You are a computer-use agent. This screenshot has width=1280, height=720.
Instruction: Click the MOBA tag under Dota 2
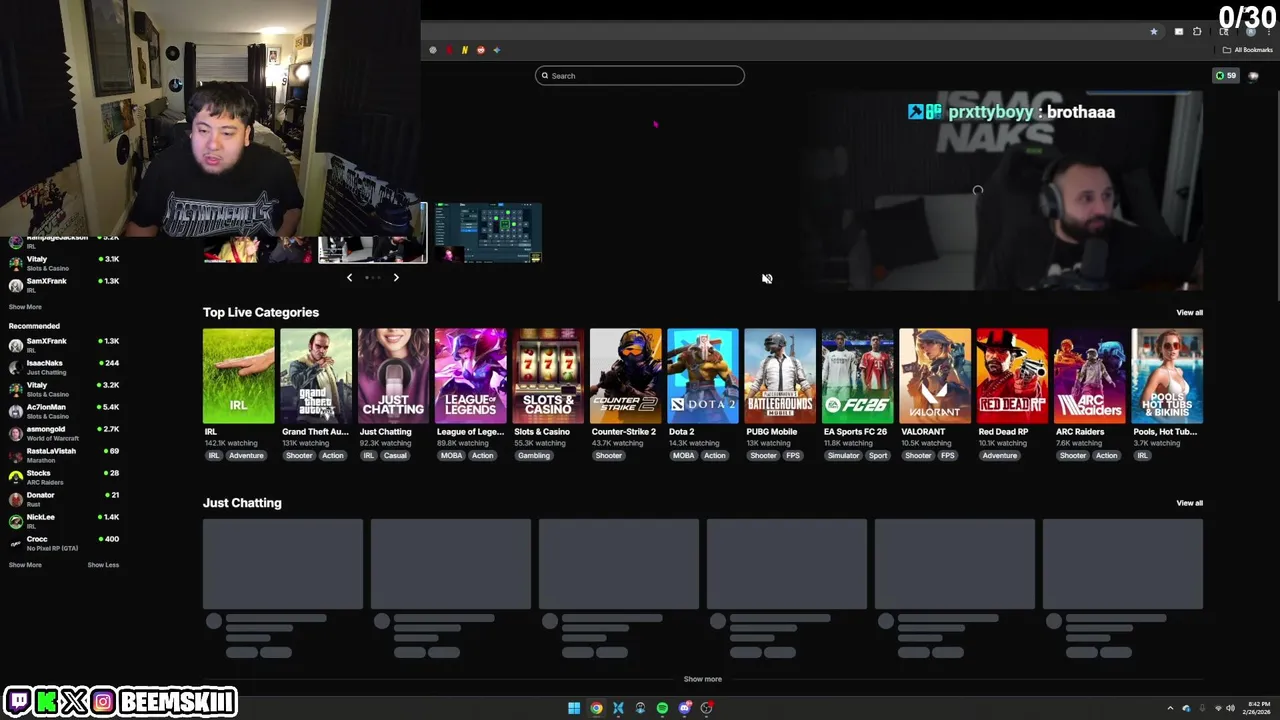pyautogui.click(x=683, y=456)
